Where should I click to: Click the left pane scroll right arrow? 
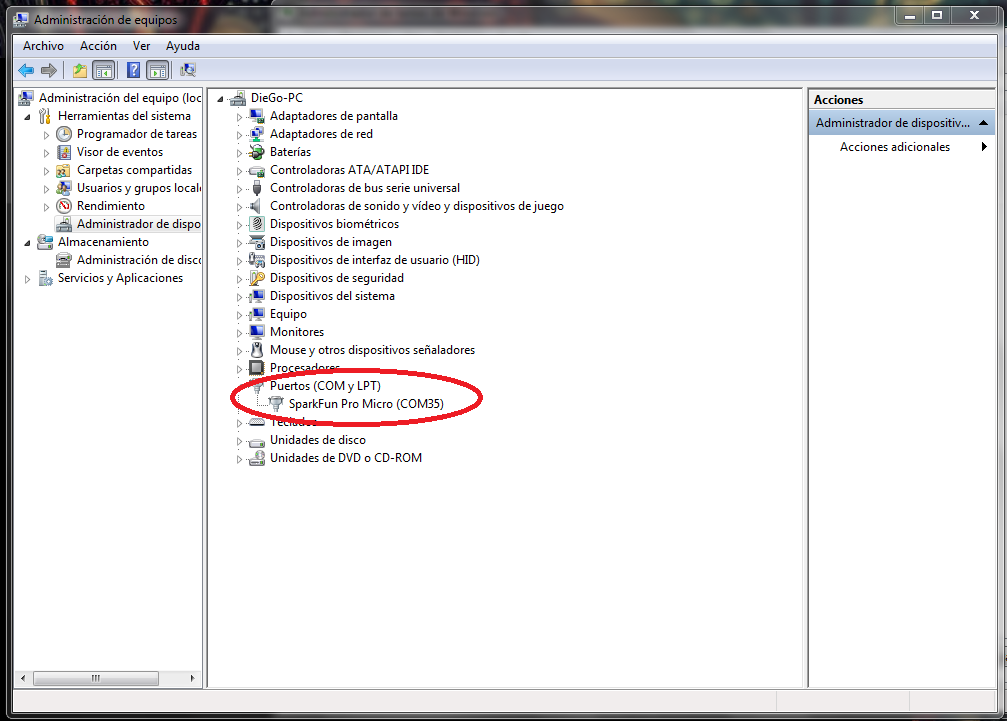click(192, 678)
